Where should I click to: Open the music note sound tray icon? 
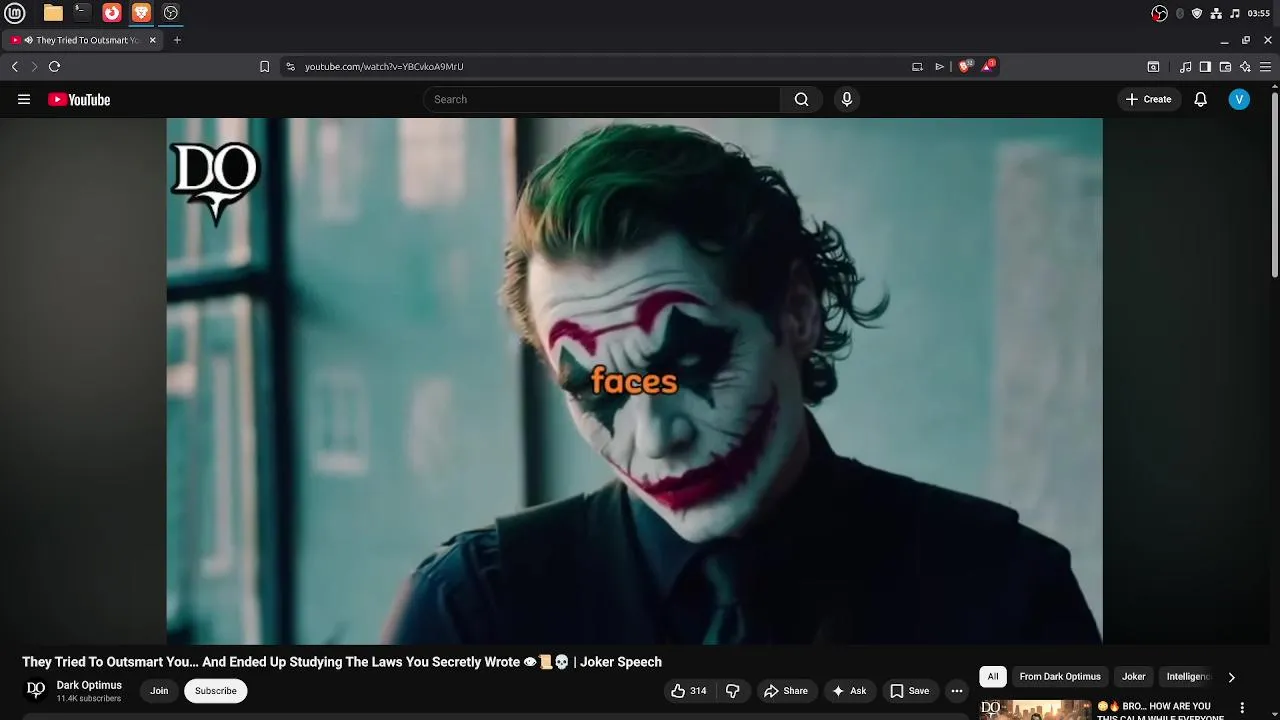point(1235,13)
